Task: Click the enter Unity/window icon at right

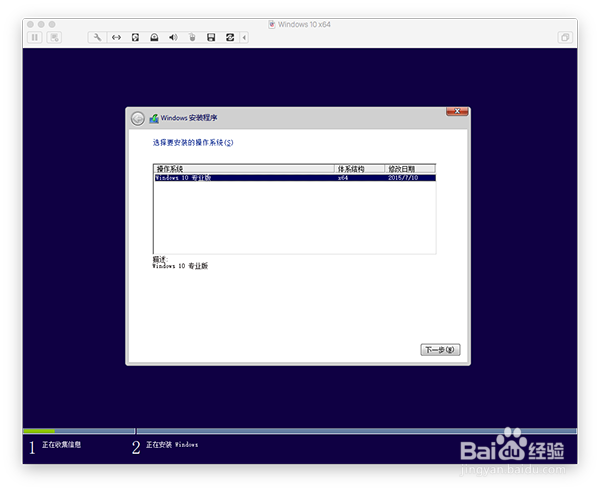Action: pos(565,37)
